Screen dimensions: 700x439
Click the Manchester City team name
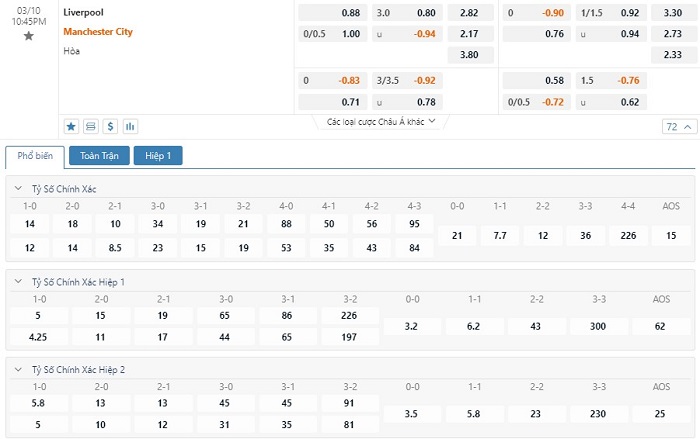point(98,32)
